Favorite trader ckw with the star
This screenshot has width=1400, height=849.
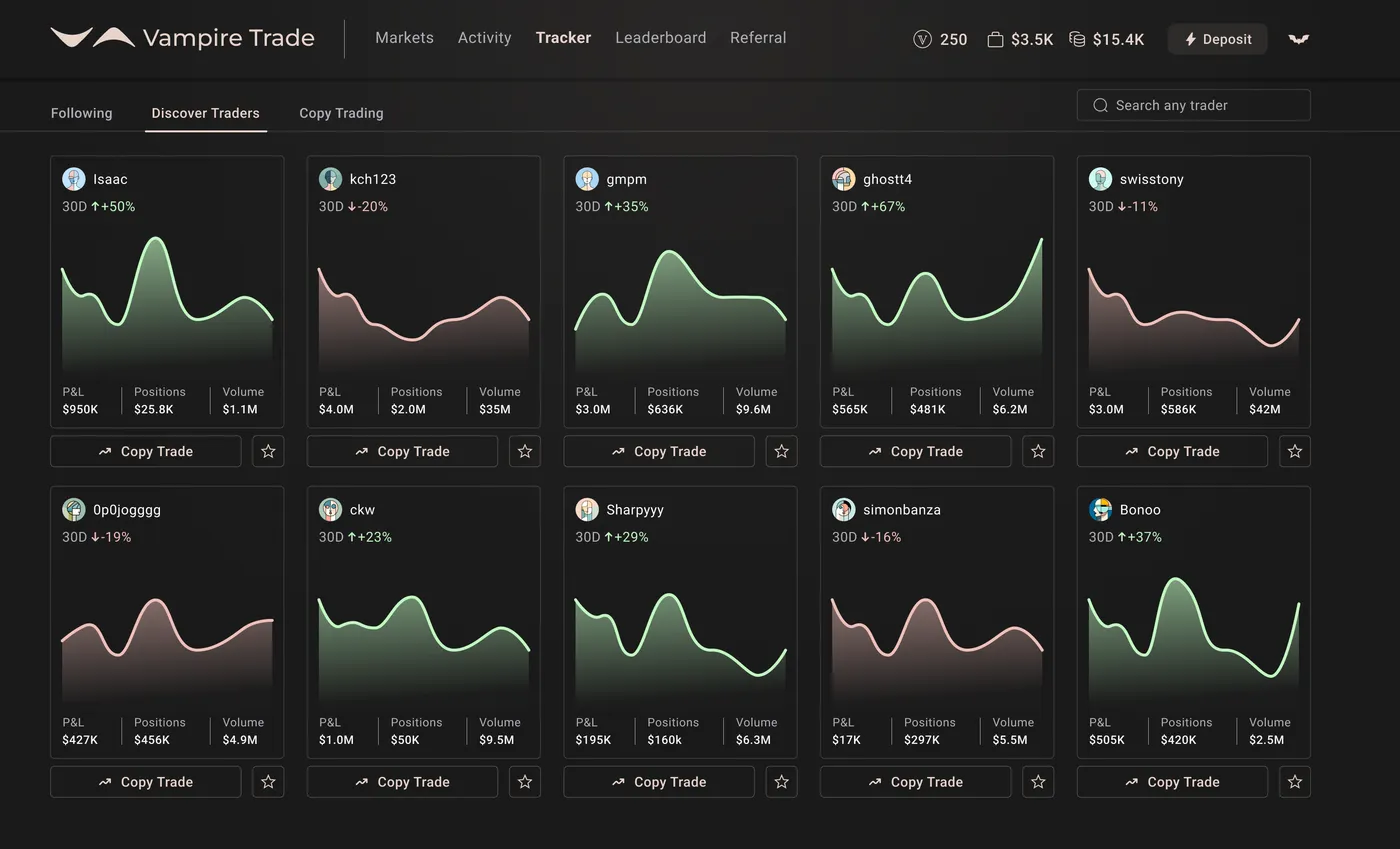(x=524, y=782)
